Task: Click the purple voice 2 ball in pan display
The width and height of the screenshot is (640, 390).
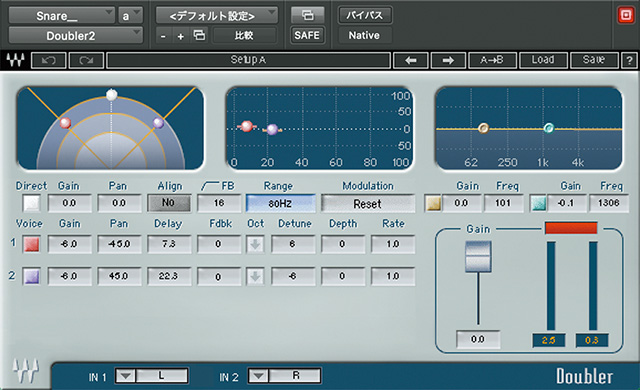Action: 158,122
